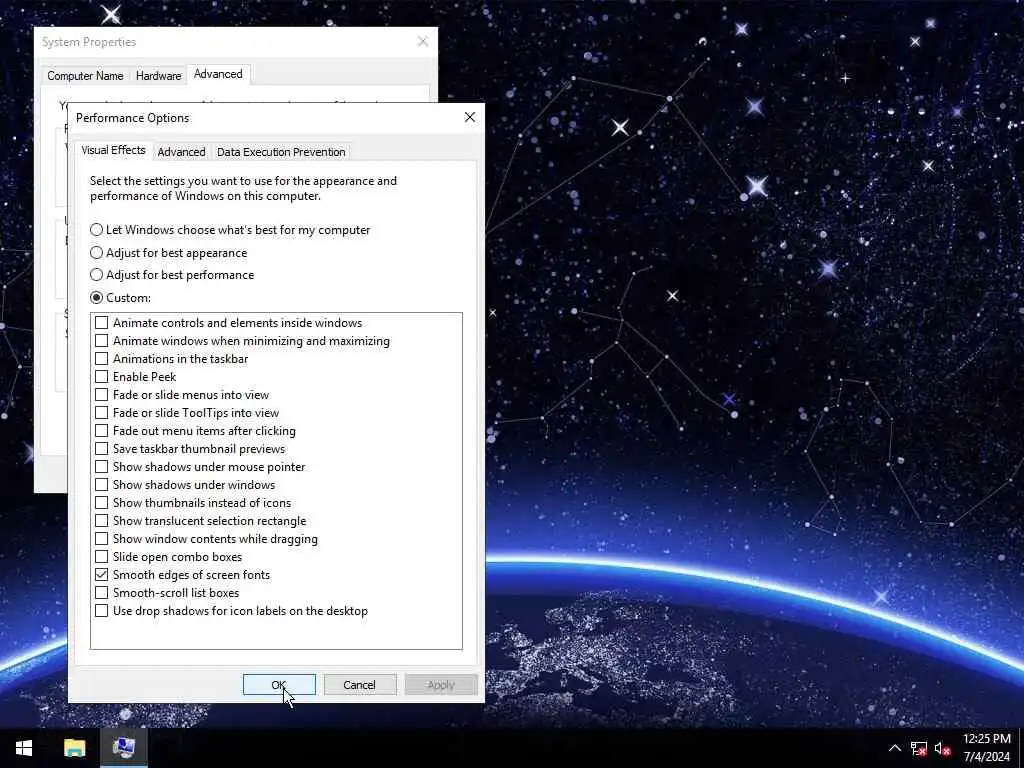1024x768 pixels.
Task: Check Show shadows under windows
Action: [101, 485]
